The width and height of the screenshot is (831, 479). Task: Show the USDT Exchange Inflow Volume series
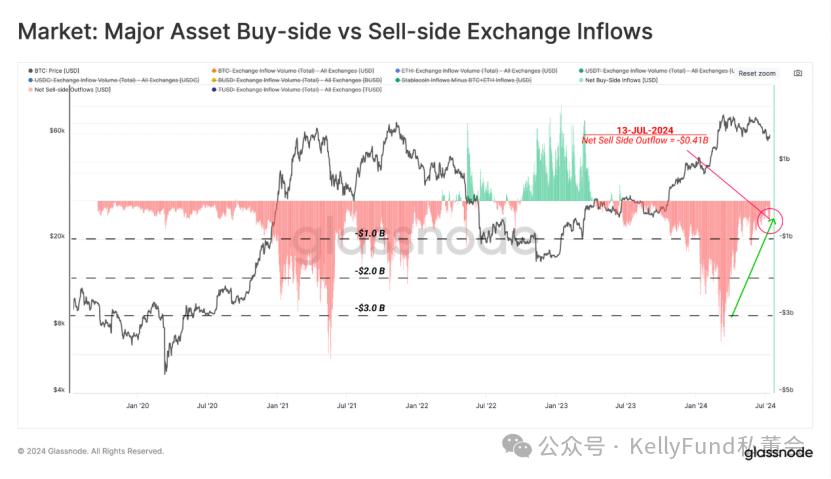[656, 70]
